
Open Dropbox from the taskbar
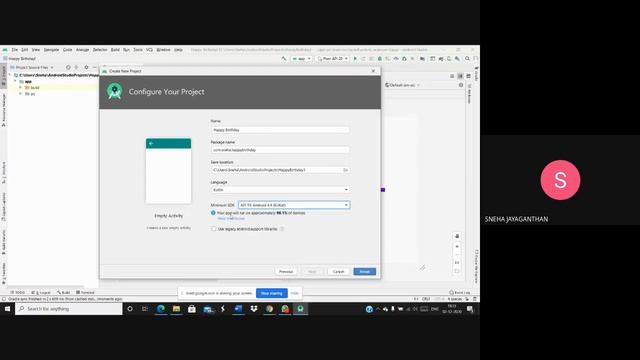click(254, 309)
